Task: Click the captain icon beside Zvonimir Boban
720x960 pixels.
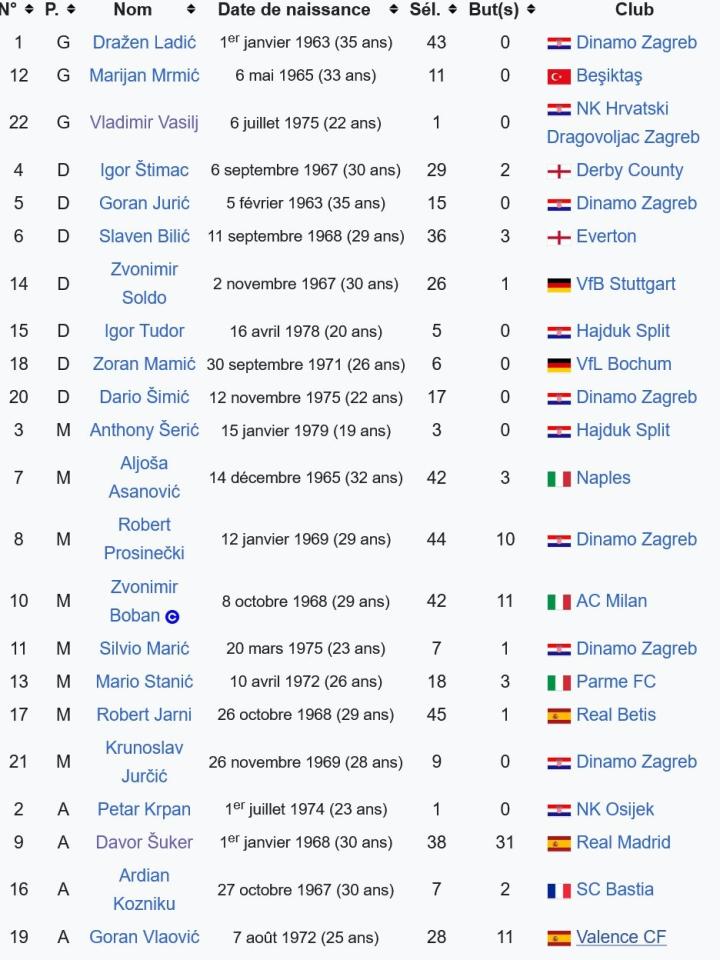Action: coord(172,617)
